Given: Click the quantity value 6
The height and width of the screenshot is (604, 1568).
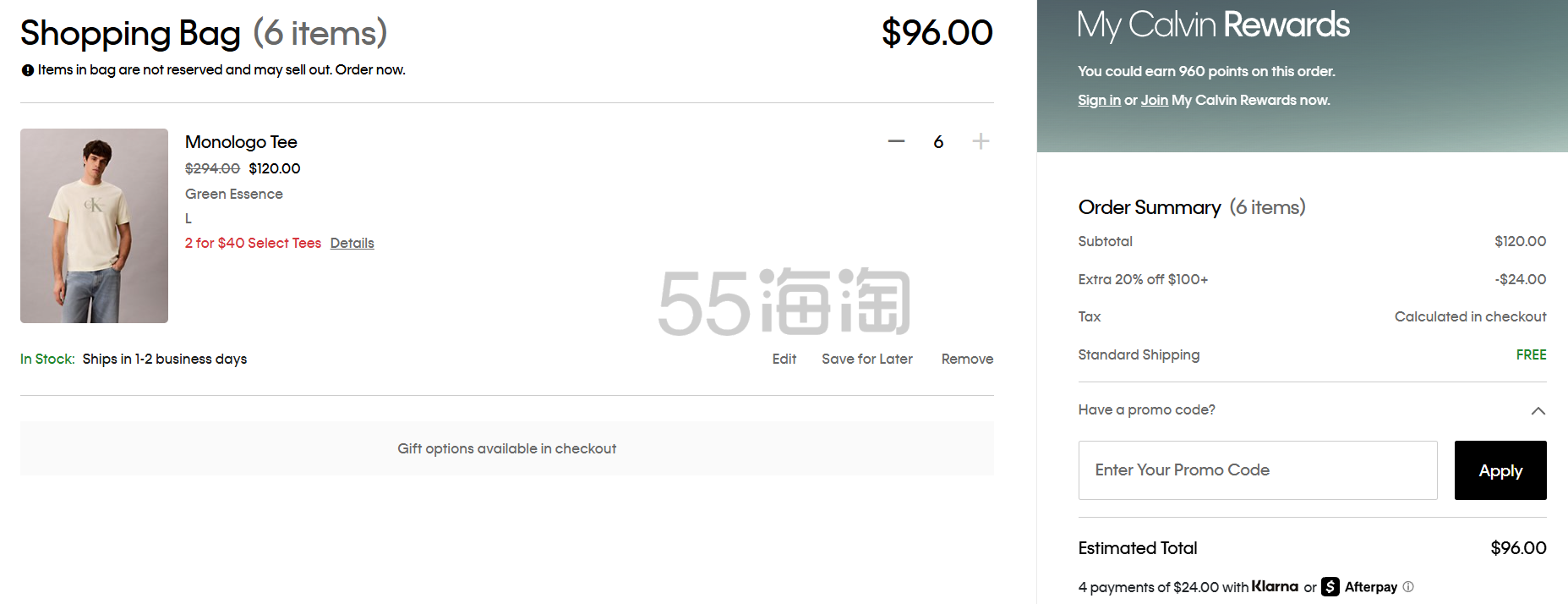Looking at the screenshot, I should point(938,142).
